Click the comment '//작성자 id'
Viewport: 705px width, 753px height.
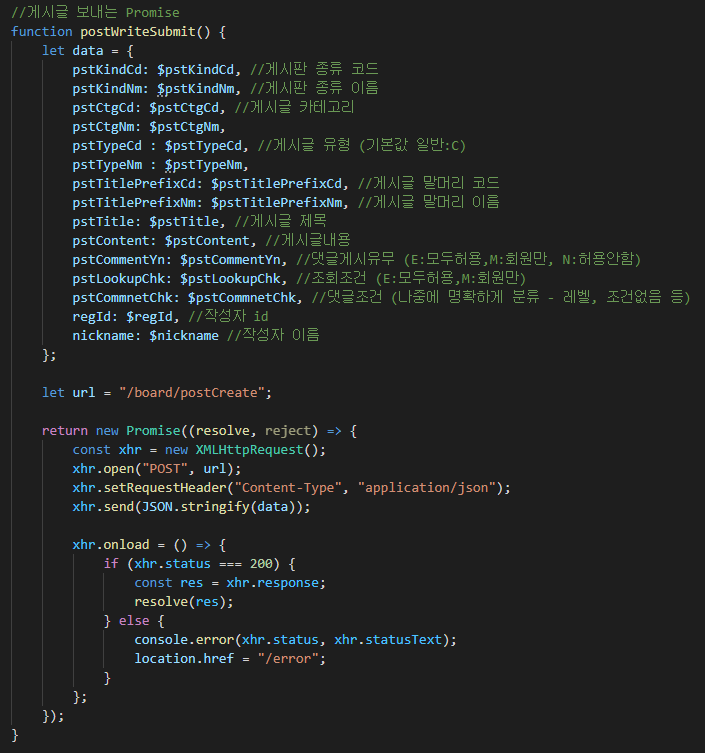point(228,316)
